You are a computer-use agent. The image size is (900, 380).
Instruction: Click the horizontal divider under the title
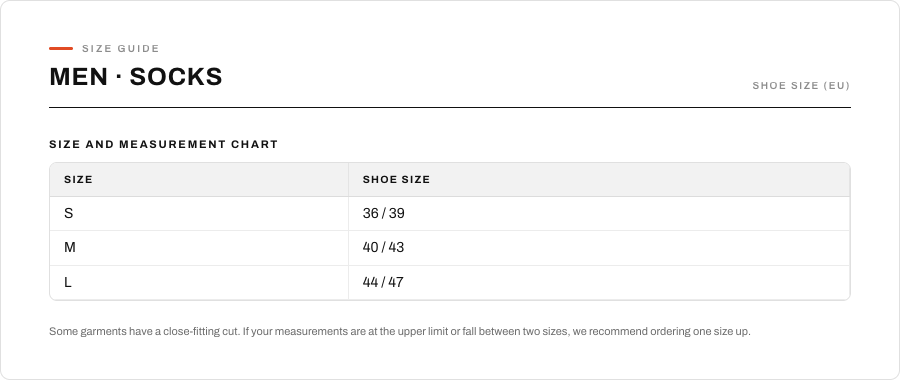[450, 107]
